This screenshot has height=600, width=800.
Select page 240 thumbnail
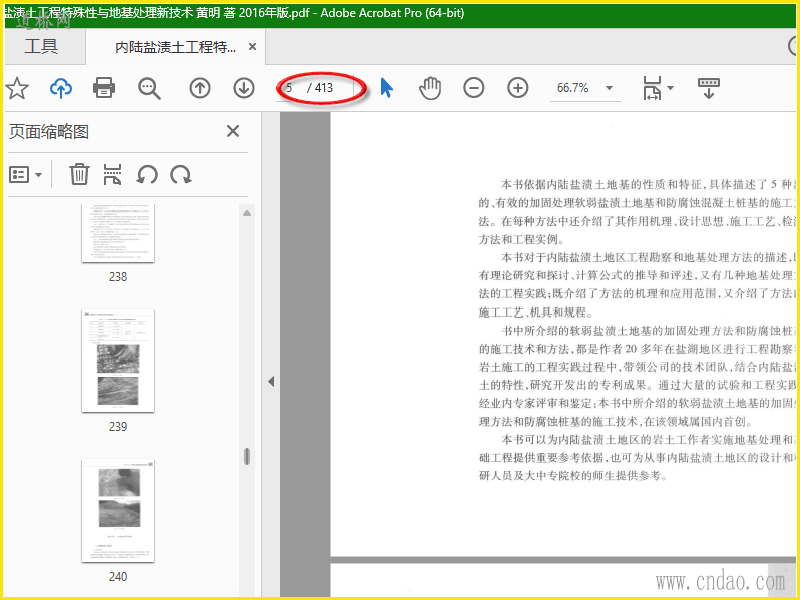(x=118, y=511)
